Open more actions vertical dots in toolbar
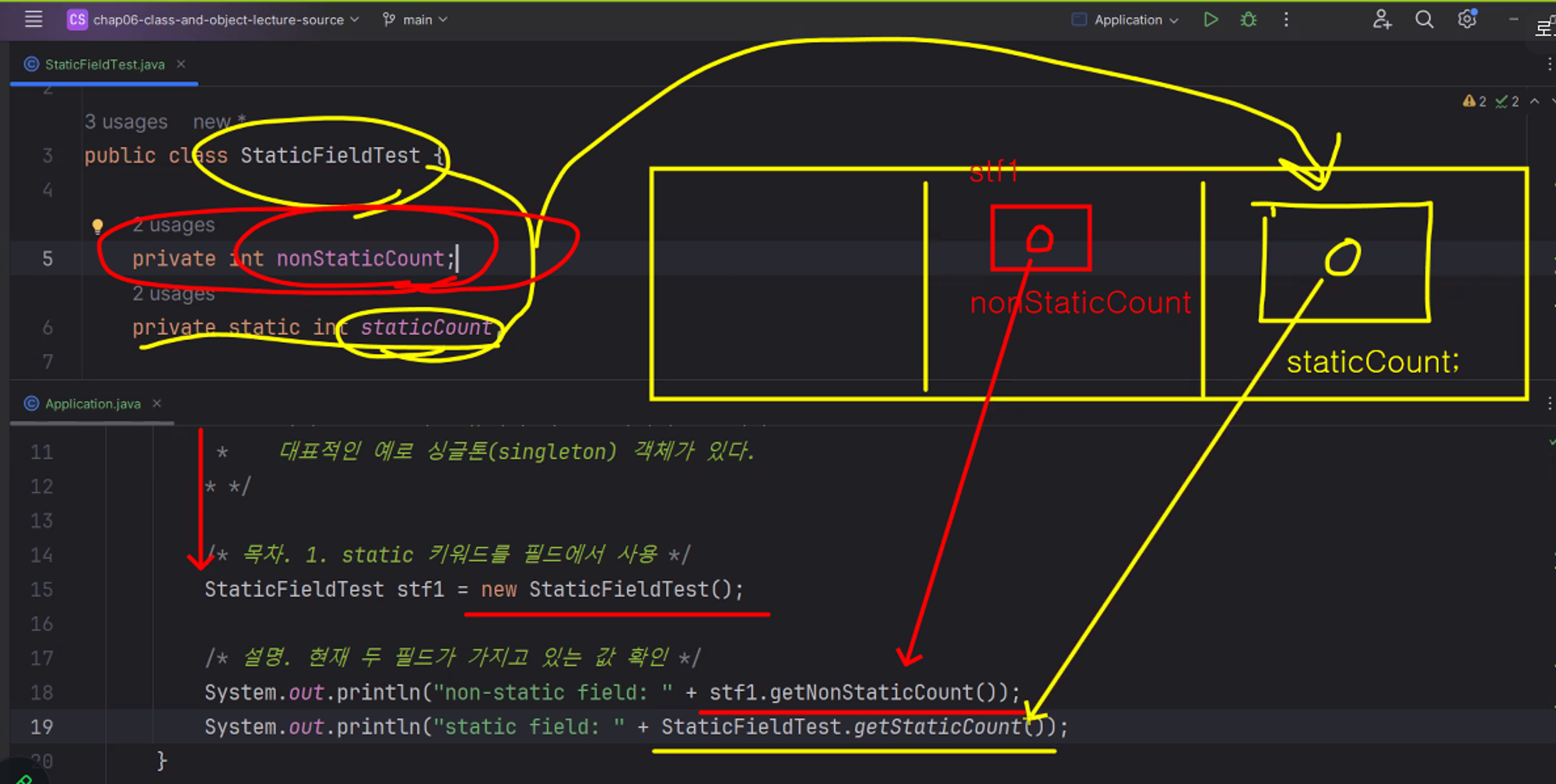1556x784 pixels. tap(1286, 19)
